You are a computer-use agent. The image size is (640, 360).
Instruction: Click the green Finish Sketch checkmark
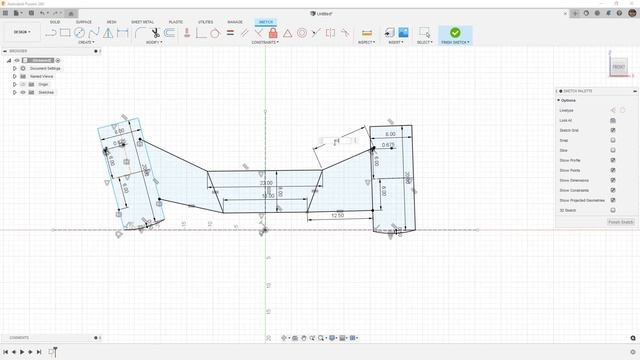[455, 32]
